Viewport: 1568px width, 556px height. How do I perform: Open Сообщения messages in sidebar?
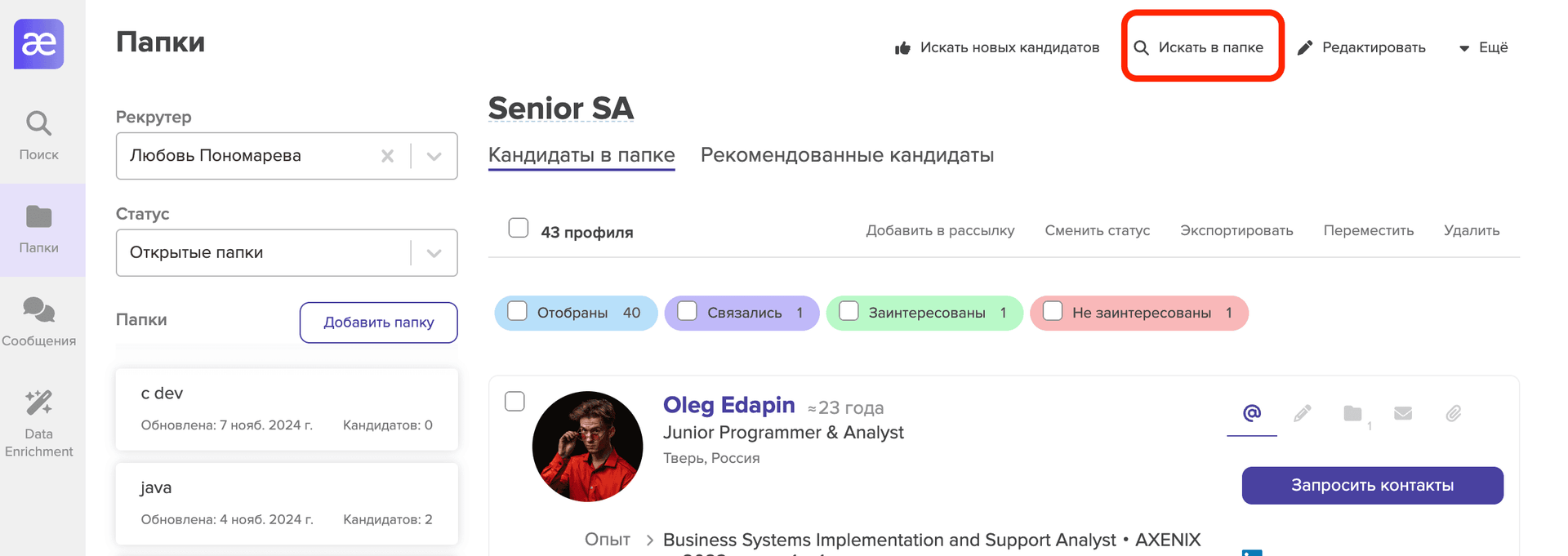(x=38, y=322)
